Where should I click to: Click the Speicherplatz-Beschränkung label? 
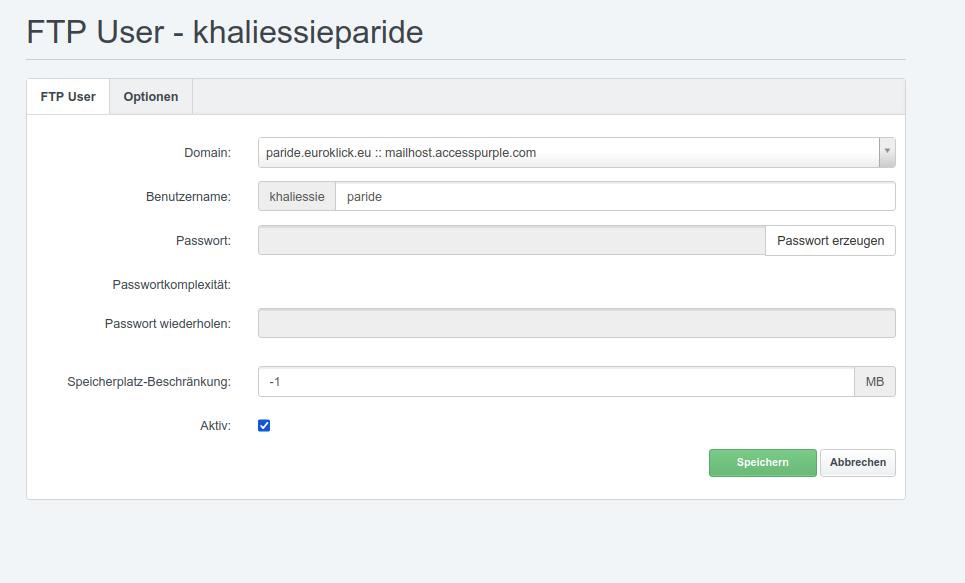pos(149,382)
